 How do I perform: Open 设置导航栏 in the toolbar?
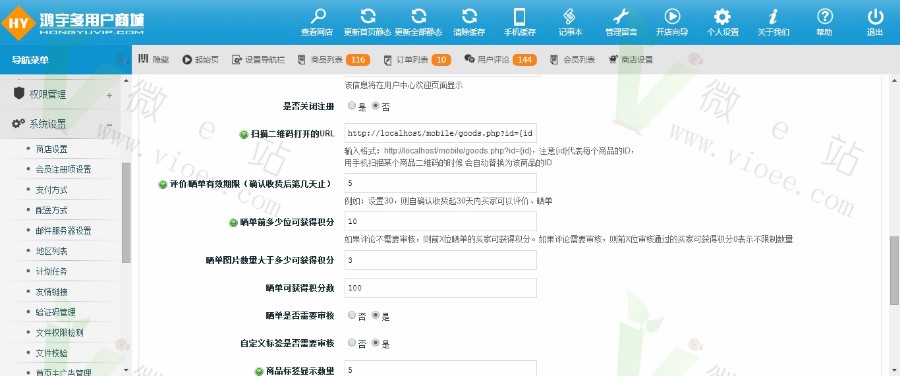258,60
